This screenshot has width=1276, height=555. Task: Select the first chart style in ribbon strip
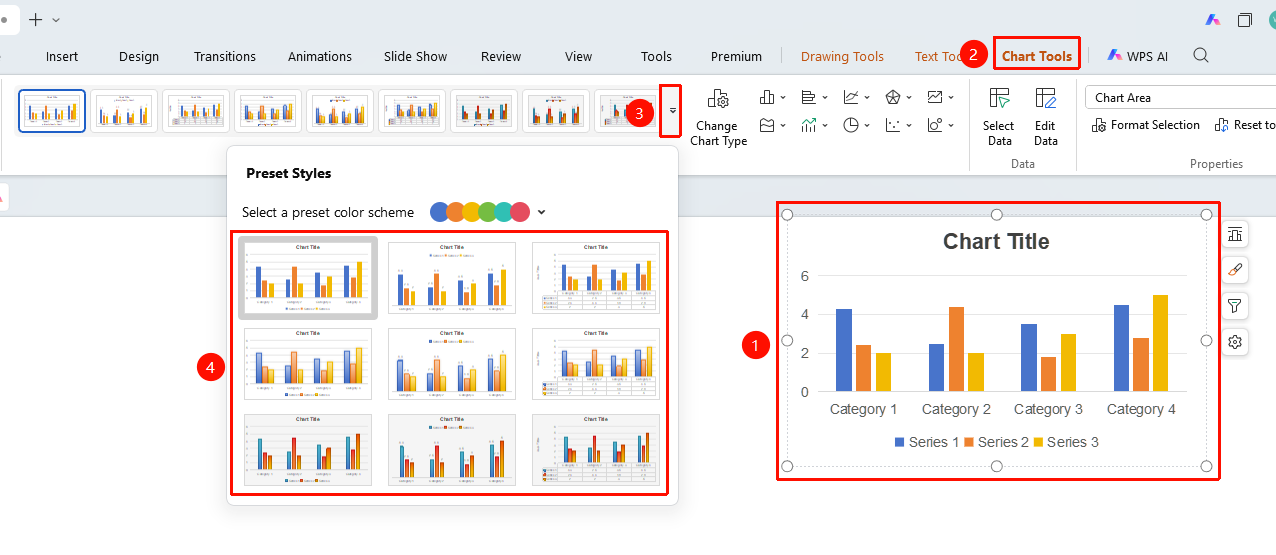pos(52,110)
